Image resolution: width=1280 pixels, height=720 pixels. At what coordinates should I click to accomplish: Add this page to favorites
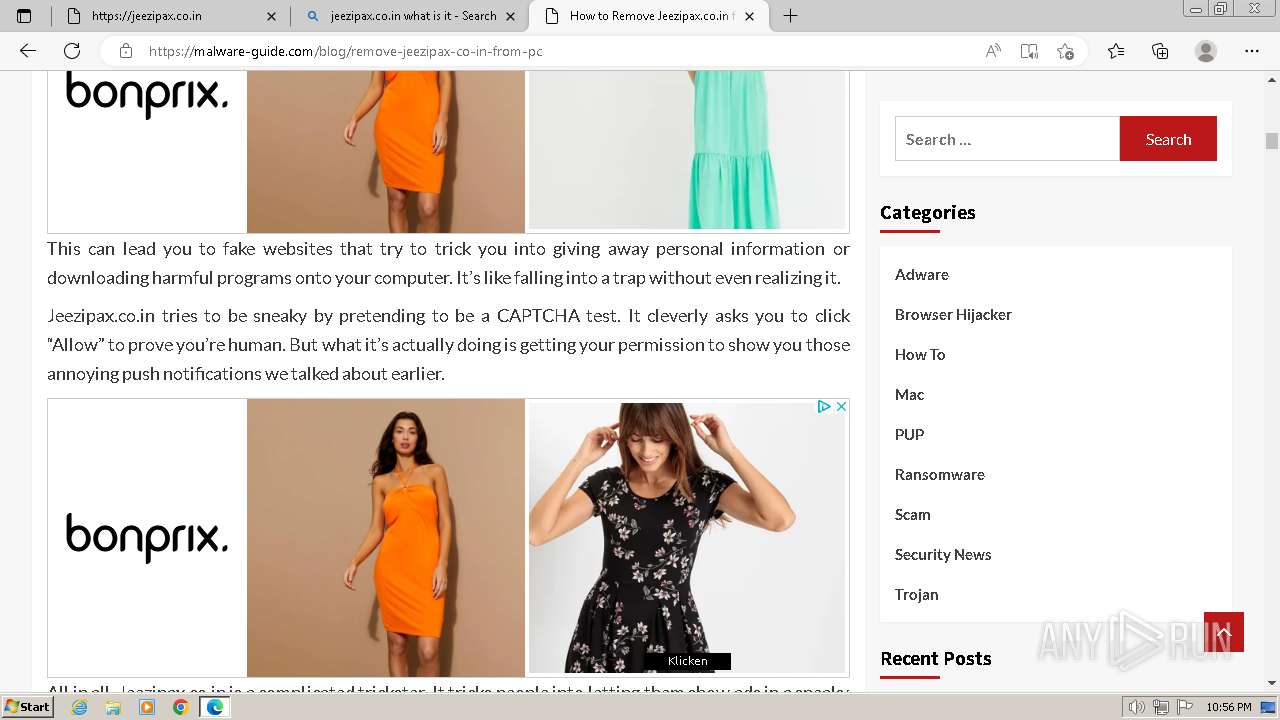1065,51
